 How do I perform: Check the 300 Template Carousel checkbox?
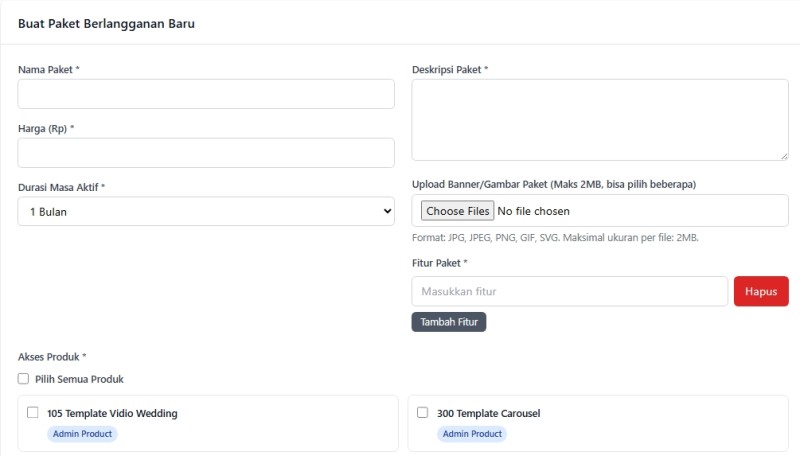coord(422,412)
